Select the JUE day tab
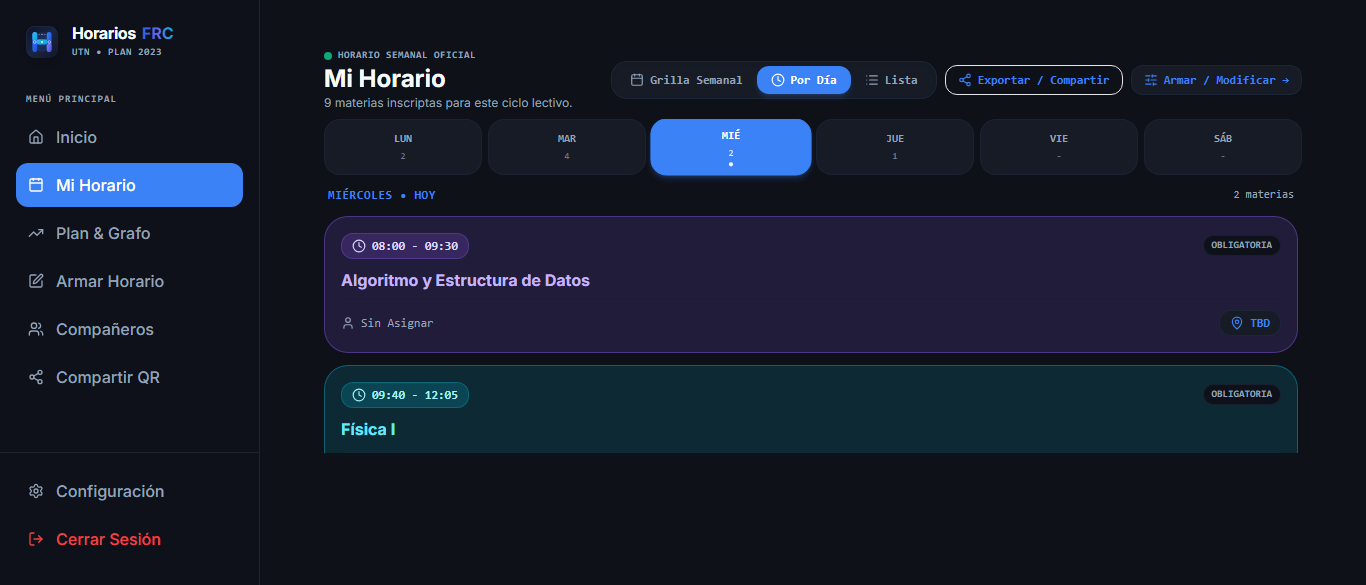 coord(895,147)
